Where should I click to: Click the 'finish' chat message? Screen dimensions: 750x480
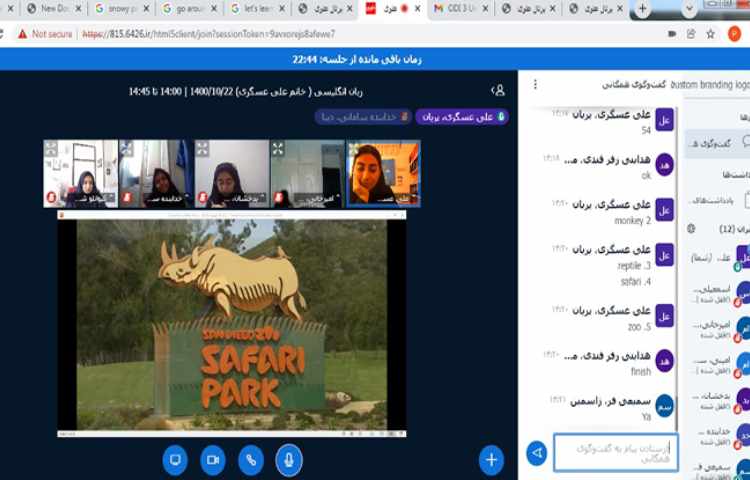click(640, 371)
